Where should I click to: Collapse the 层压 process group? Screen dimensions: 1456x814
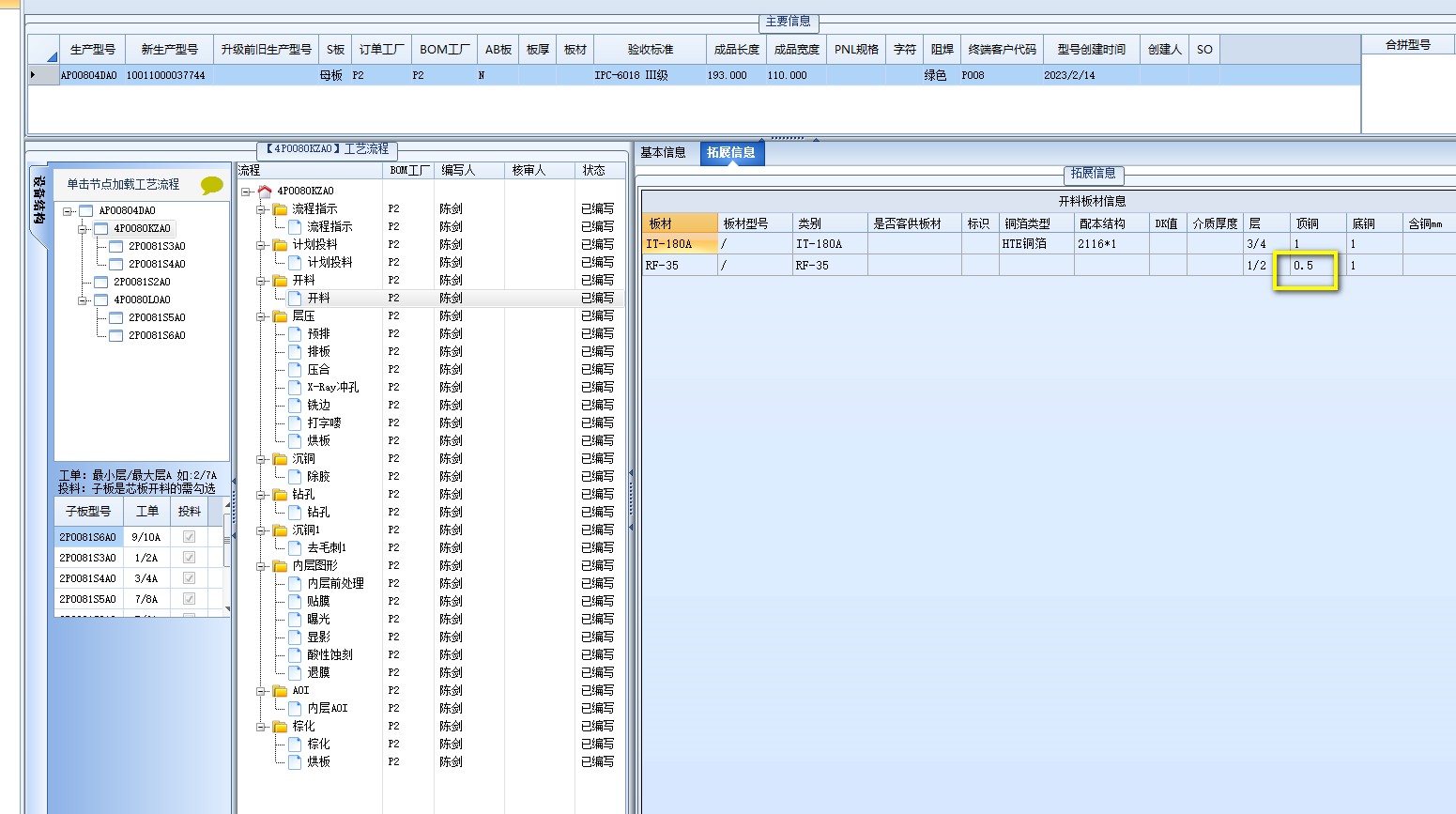[x=261, y=315]
